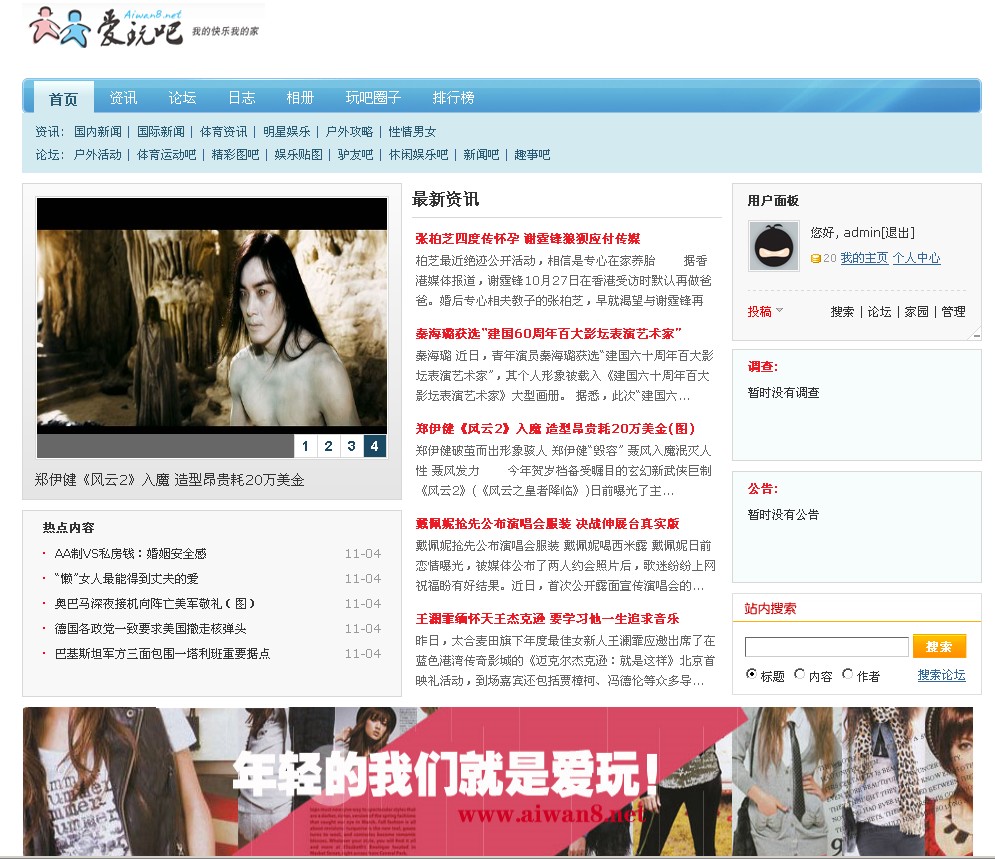
Task: Click the gold coin points icon
Action: point(815,258)
